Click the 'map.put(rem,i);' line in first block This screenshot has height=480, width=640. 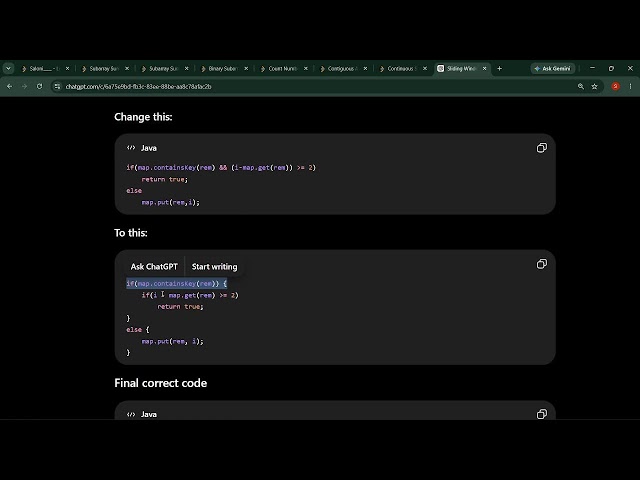pyautogui.click(x=171, y=202)
